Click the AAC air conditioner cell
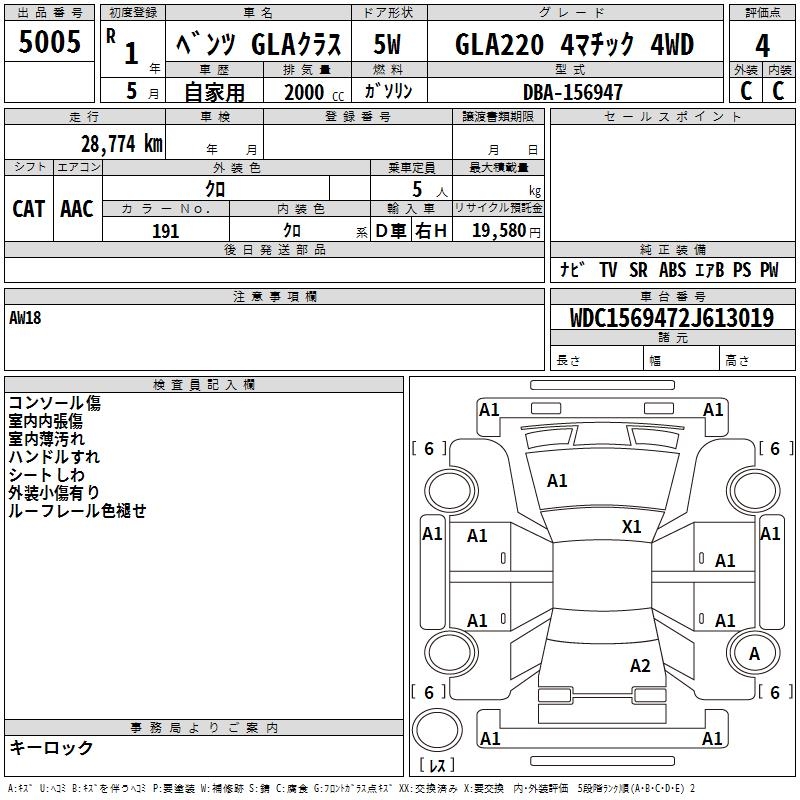 pyautogui.click(x=77, y=209)
